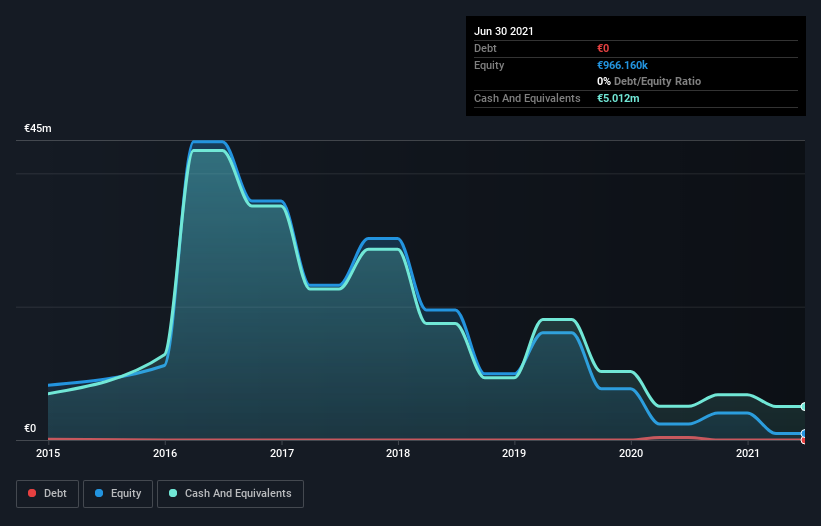The width and height of the screenshot is (821, 526).
Task: Click the 2015 axis label
Action: click(x=48, y=453)
